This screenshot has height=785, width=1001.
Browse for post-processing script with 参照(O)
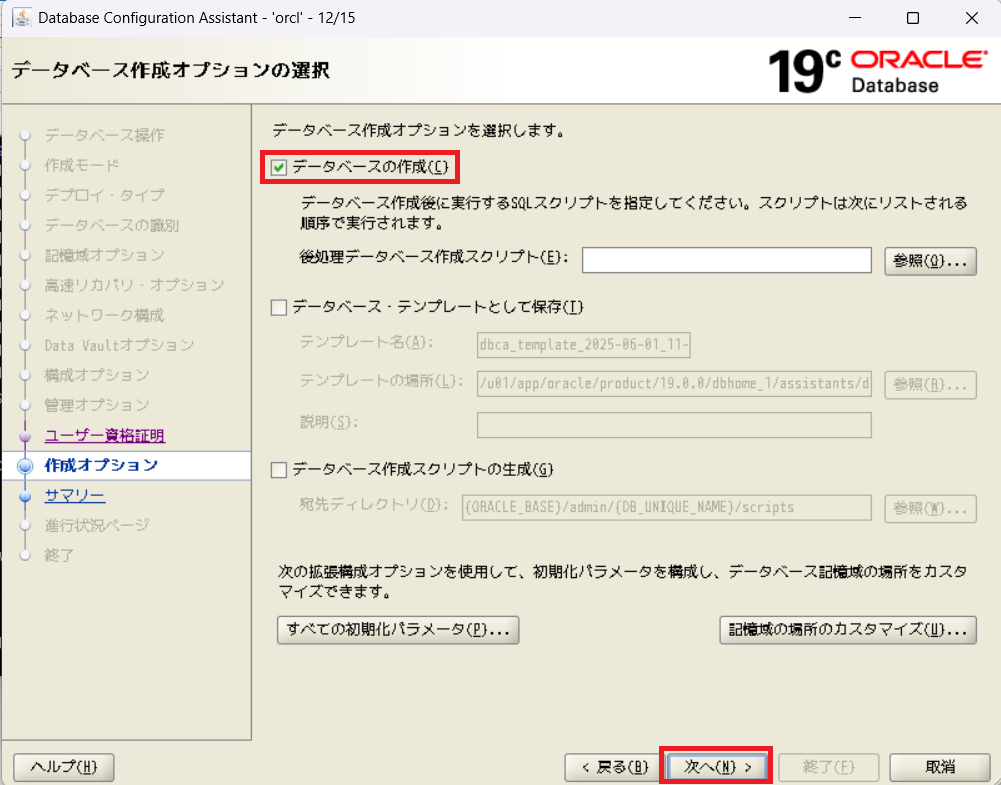click(x=930, y=260)
